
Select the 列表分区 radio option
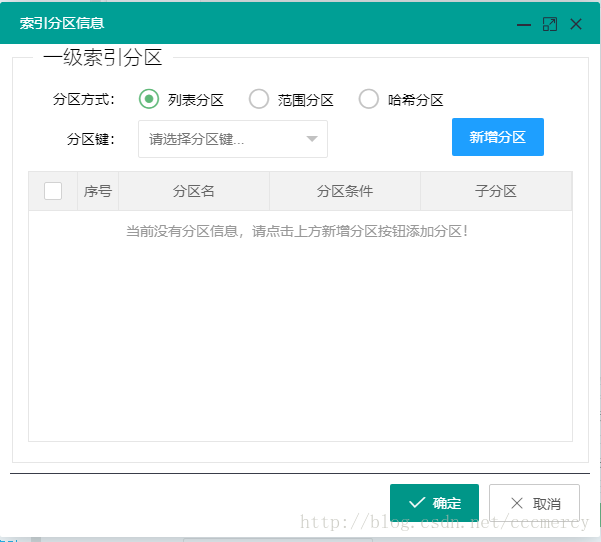[149, 99]
